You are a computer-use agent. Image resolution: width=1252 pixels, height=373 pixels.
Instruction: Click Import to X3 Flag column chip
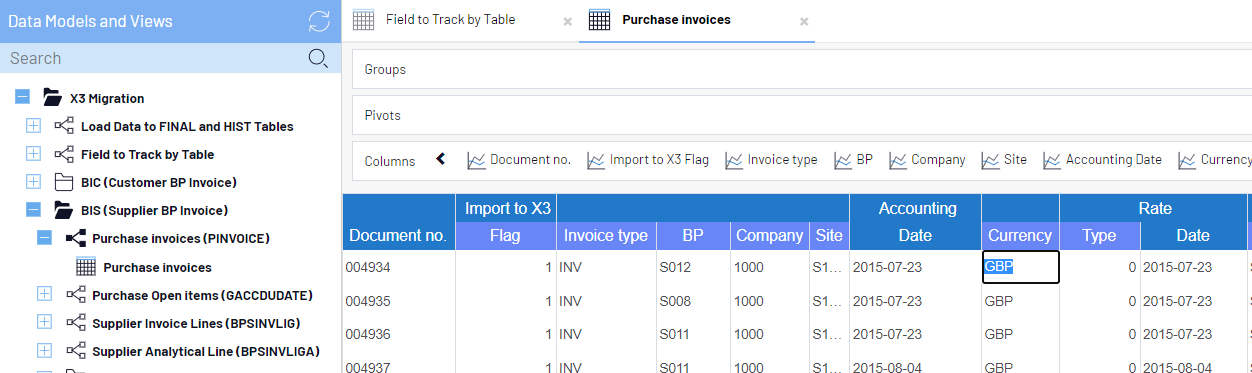(648, 159)
